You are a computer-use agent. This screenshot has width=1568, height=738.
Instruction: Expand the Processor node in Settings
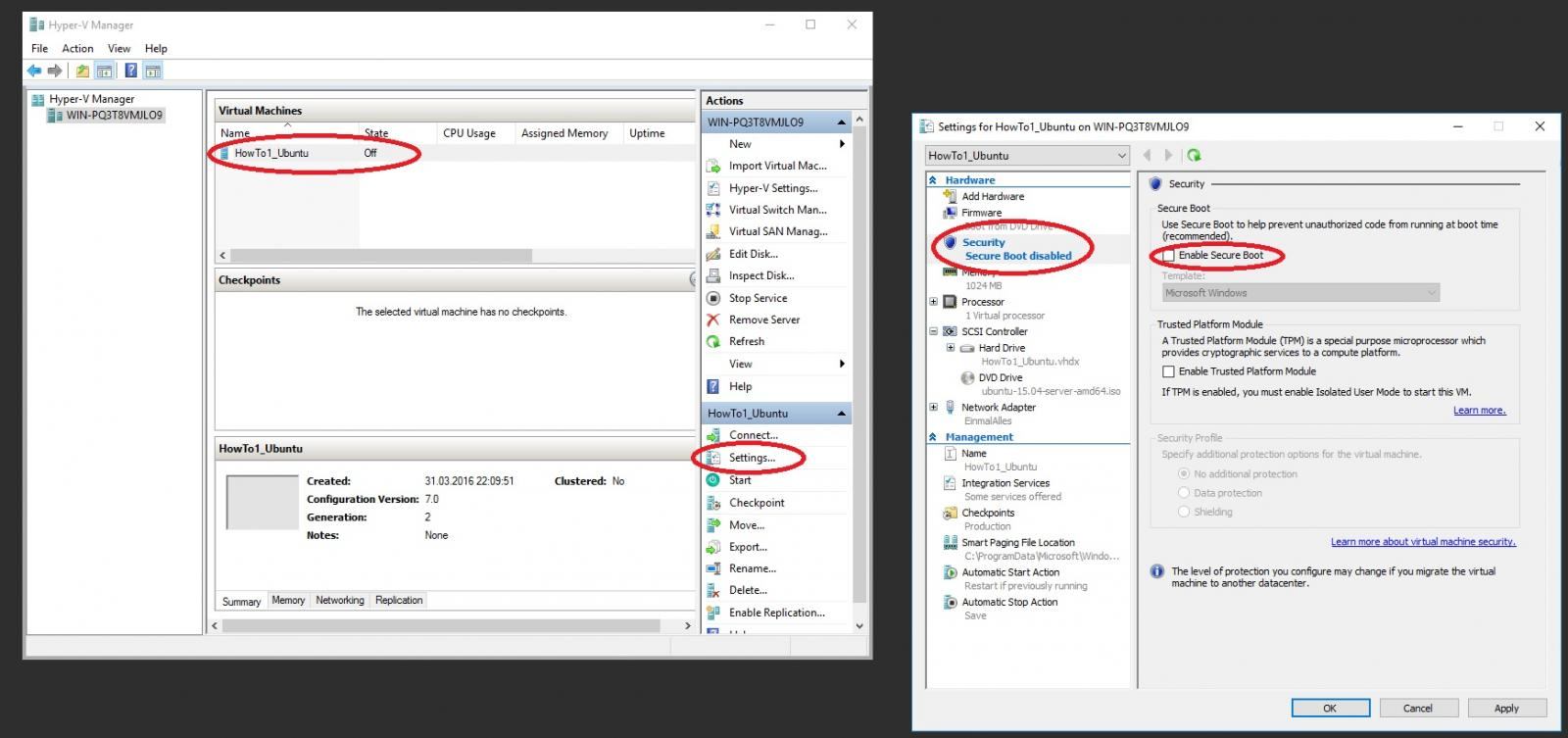(933, 302)
